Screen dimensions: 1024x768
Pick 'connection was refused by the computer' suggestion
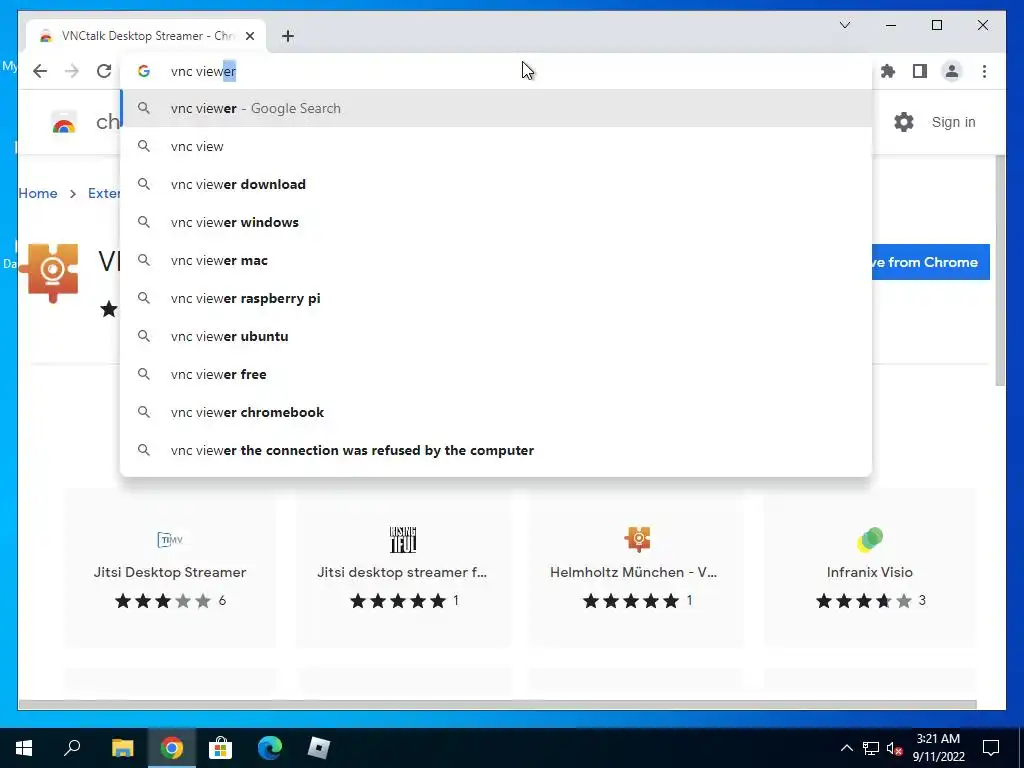pyautogui.click(x=496, y=451)
